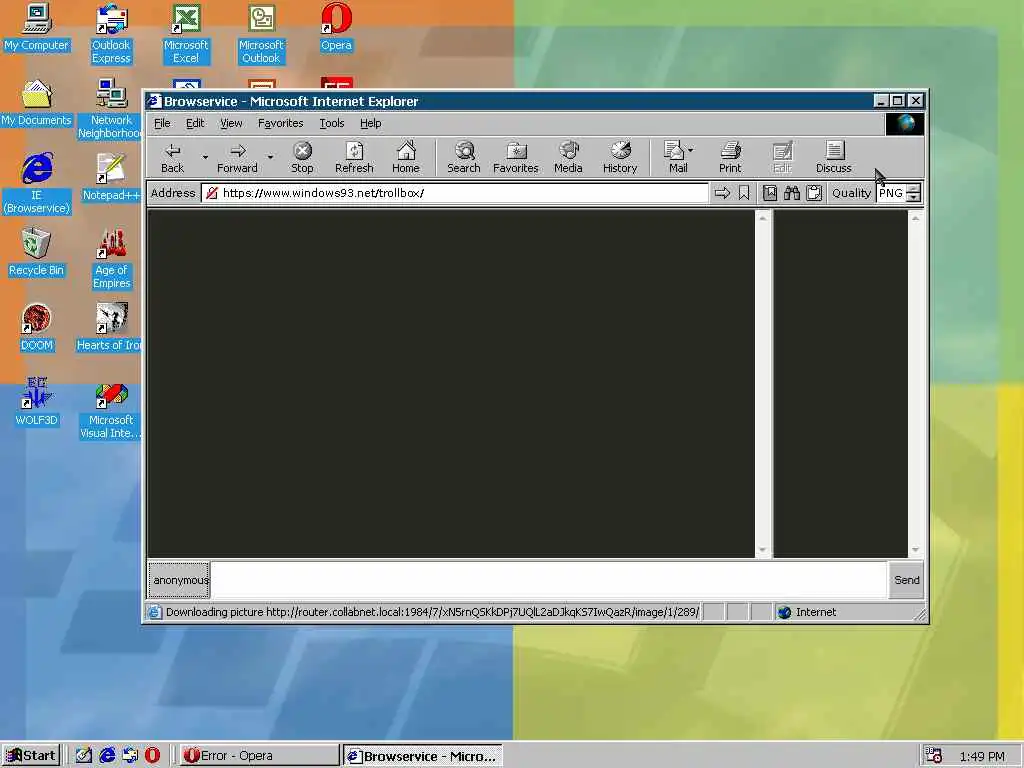This screenshot has width=1024, height=768.
Task: Click the address bar URL field
Action: point(455,193)
